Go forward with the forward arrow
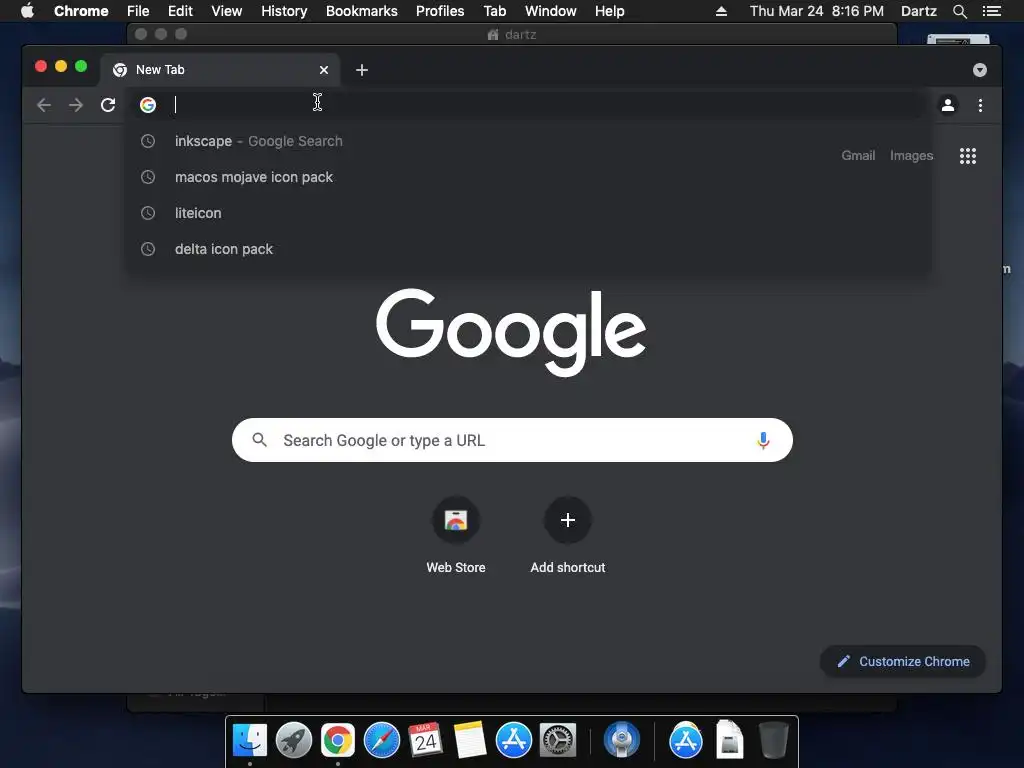Screen dimensions: 1024x768 (x=76, y=105)
